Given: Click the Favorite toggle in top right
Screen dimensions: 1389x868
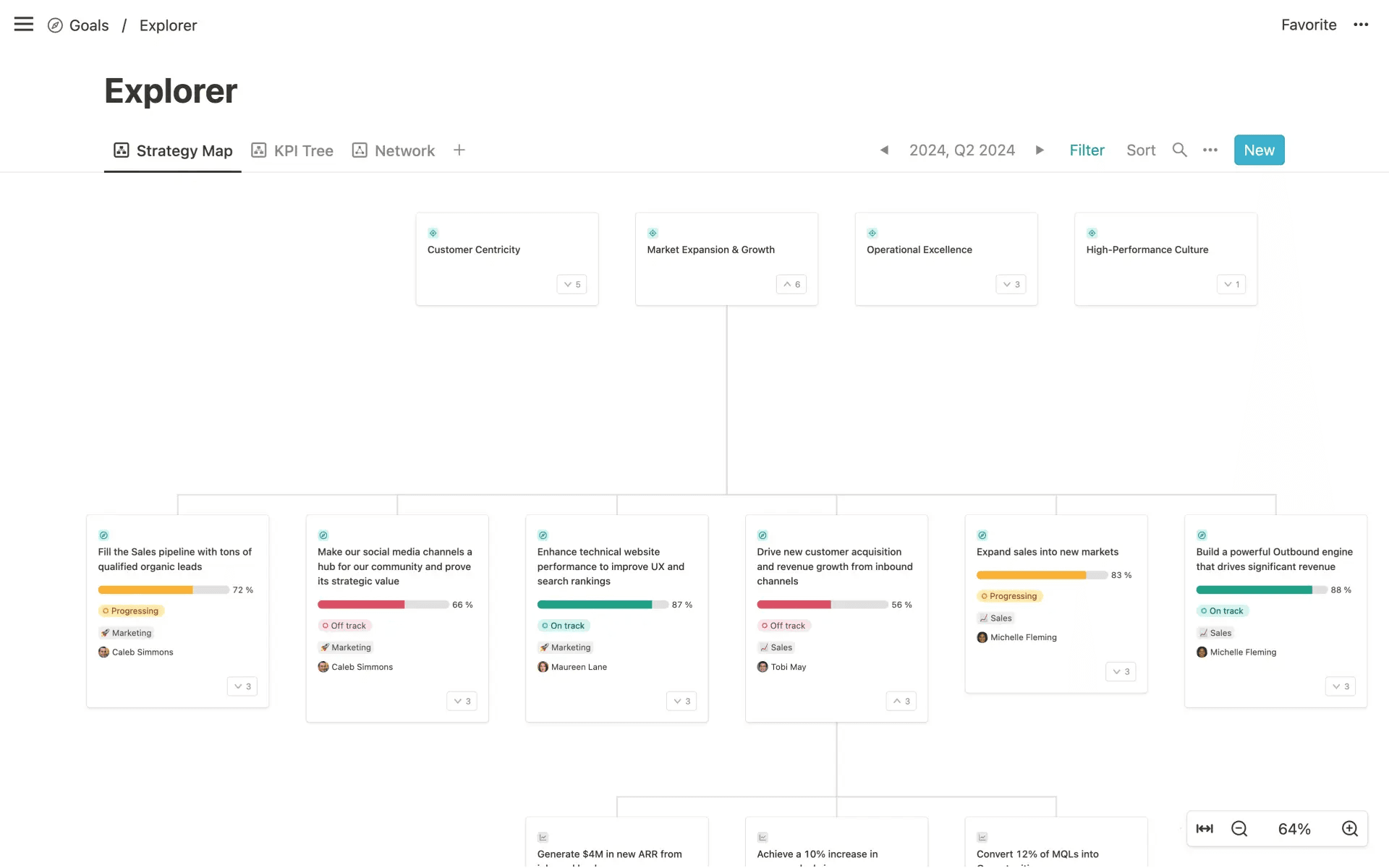Looking at the screenshot, I should [x=1309, y=24].
